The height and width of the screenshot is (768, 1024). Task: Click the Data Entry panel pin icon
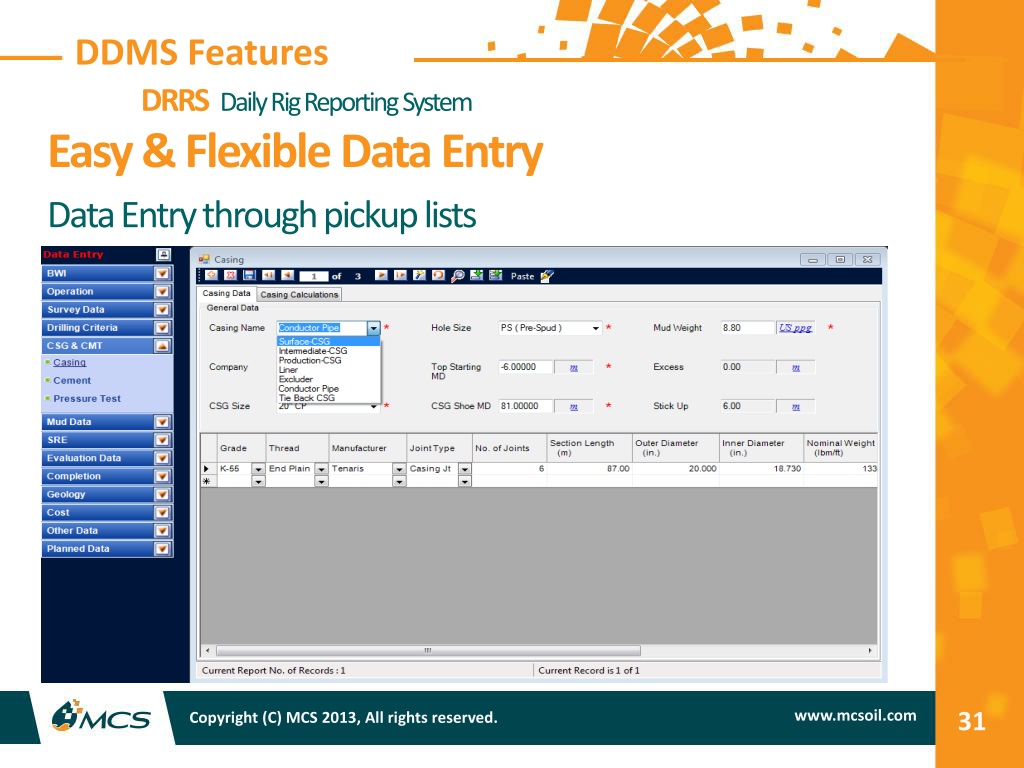click(x=163, y=255)
